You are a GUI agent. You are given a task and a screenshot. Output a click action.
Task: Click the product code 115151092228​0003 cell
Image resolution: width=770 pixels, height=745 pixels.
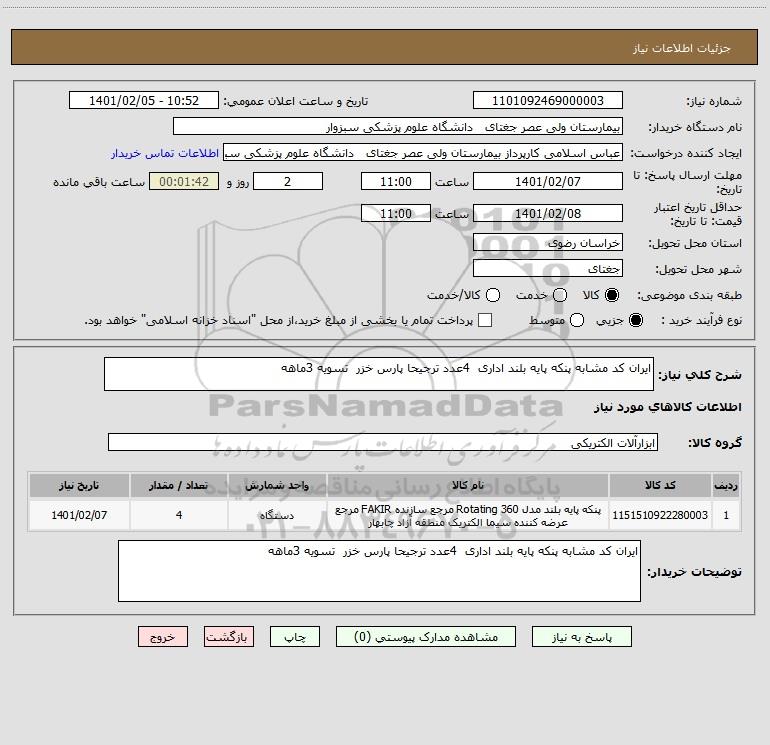coord(660,515)
